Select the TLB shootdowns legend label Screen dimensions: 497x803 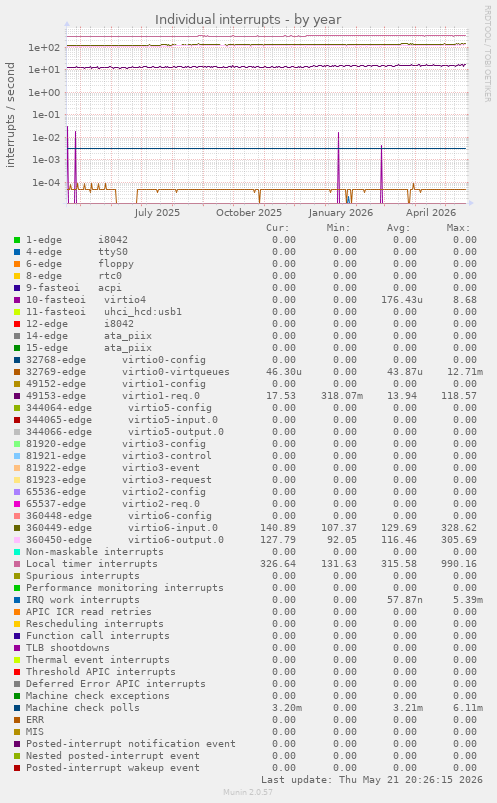68,648
